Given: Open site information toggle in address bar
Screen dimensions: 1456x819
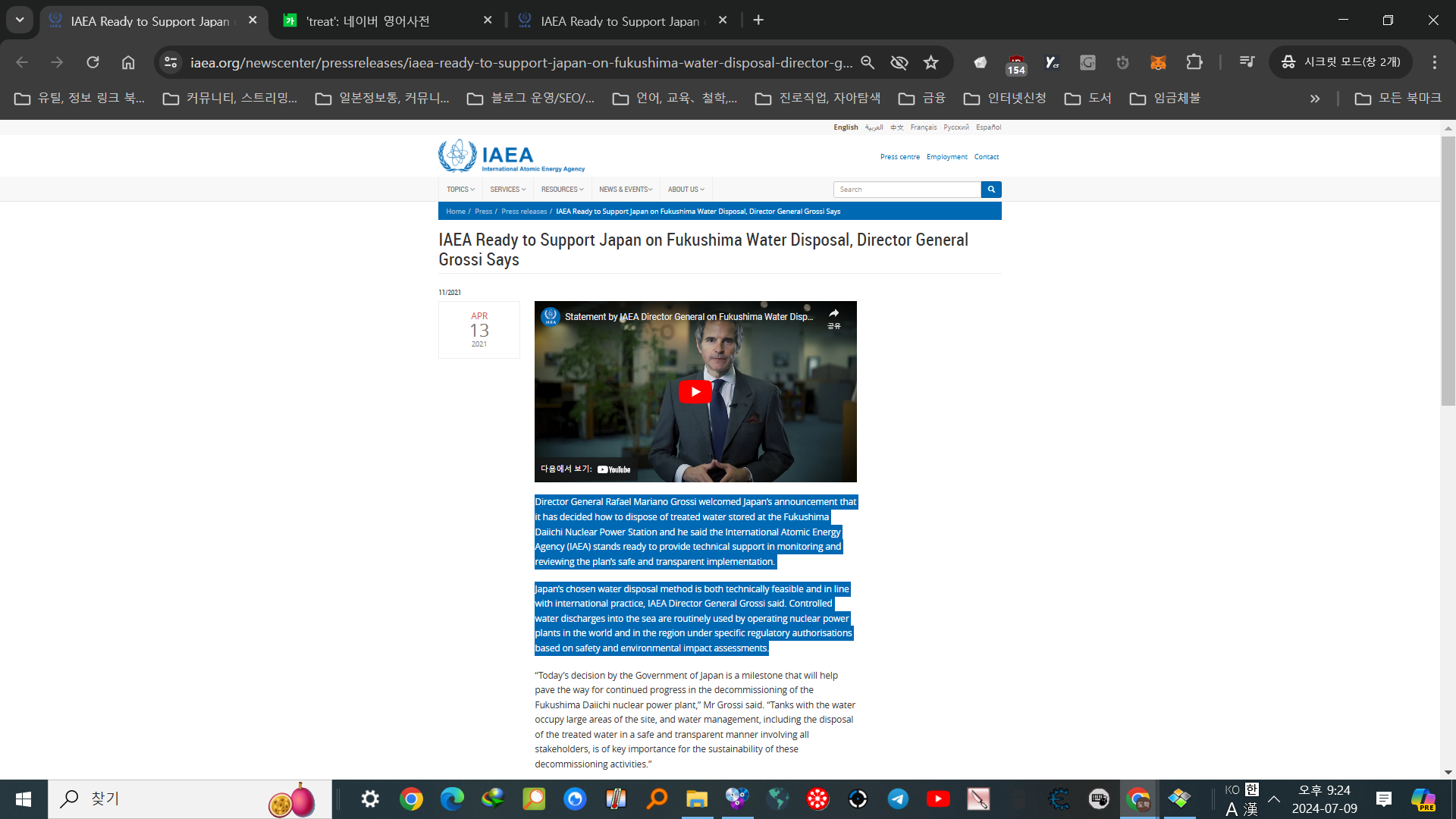Looking at the screenshot, I should [171, 62].
